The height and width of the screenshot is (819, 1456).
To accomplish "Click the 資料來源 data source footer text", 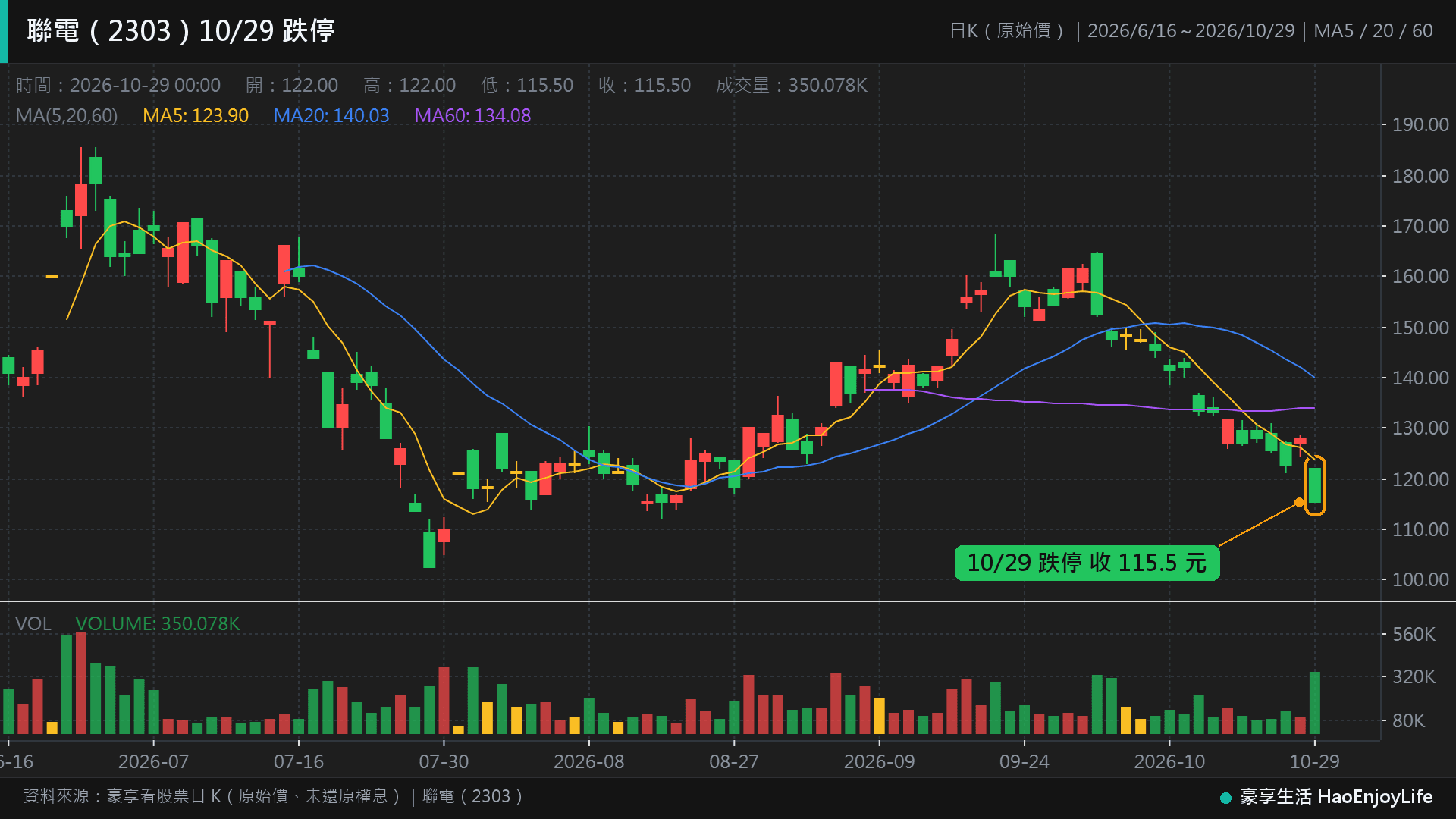I will click(274, 796).
